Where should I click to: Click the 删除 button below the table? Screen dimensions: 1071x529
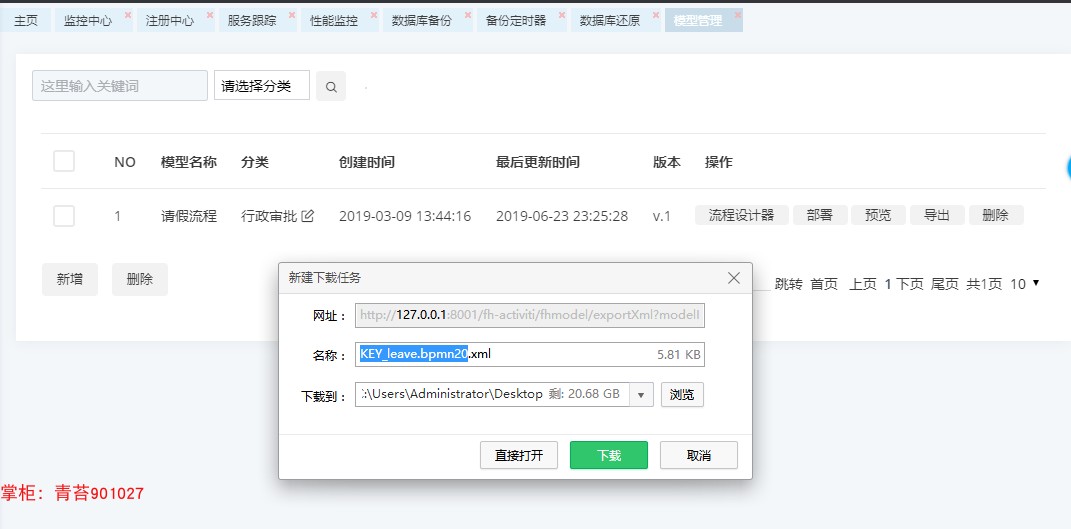139,279
